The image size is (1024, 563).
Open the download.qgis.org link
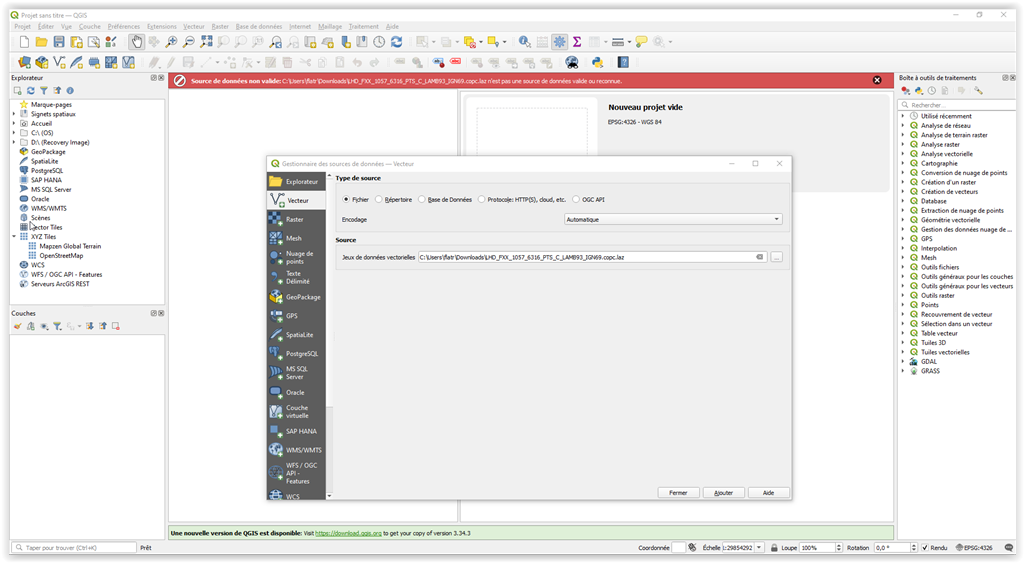pos(350,534)
